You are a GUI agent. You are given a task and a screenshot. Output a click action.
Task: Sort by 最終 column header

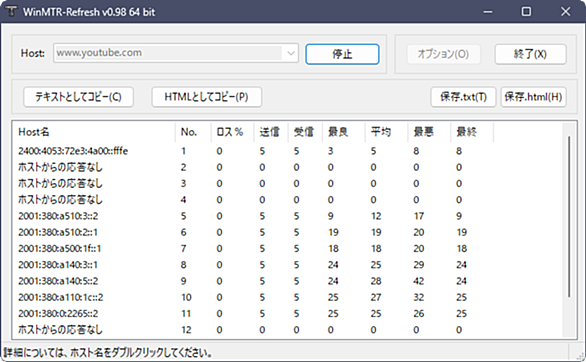pos(472,132)
